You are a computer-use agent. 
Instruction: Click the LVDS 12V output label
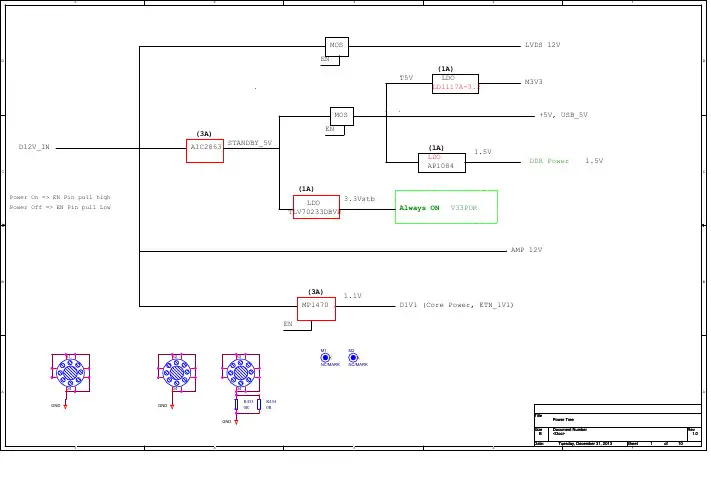542,46
